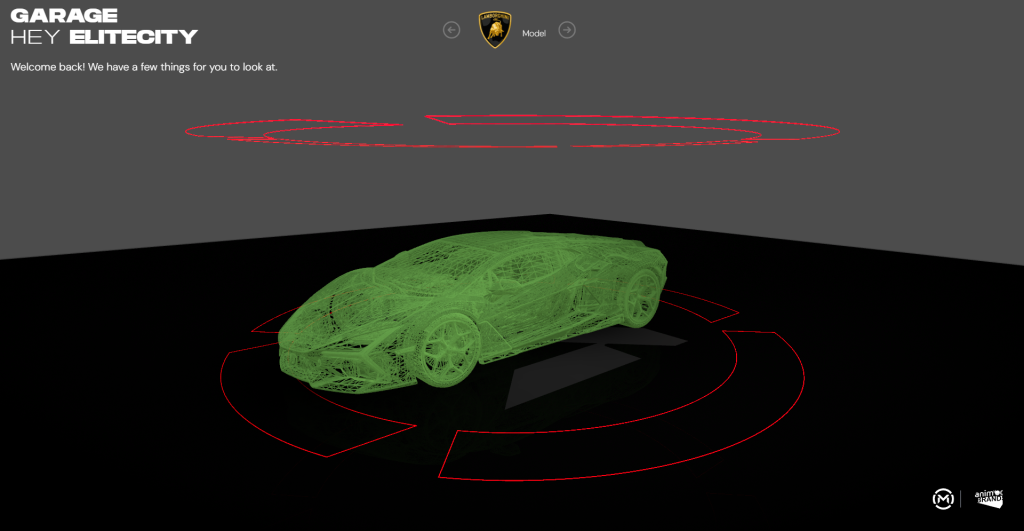Click the rear engine cover of the car
Viewport: 1024px width, 531px height.
(600, 252)
